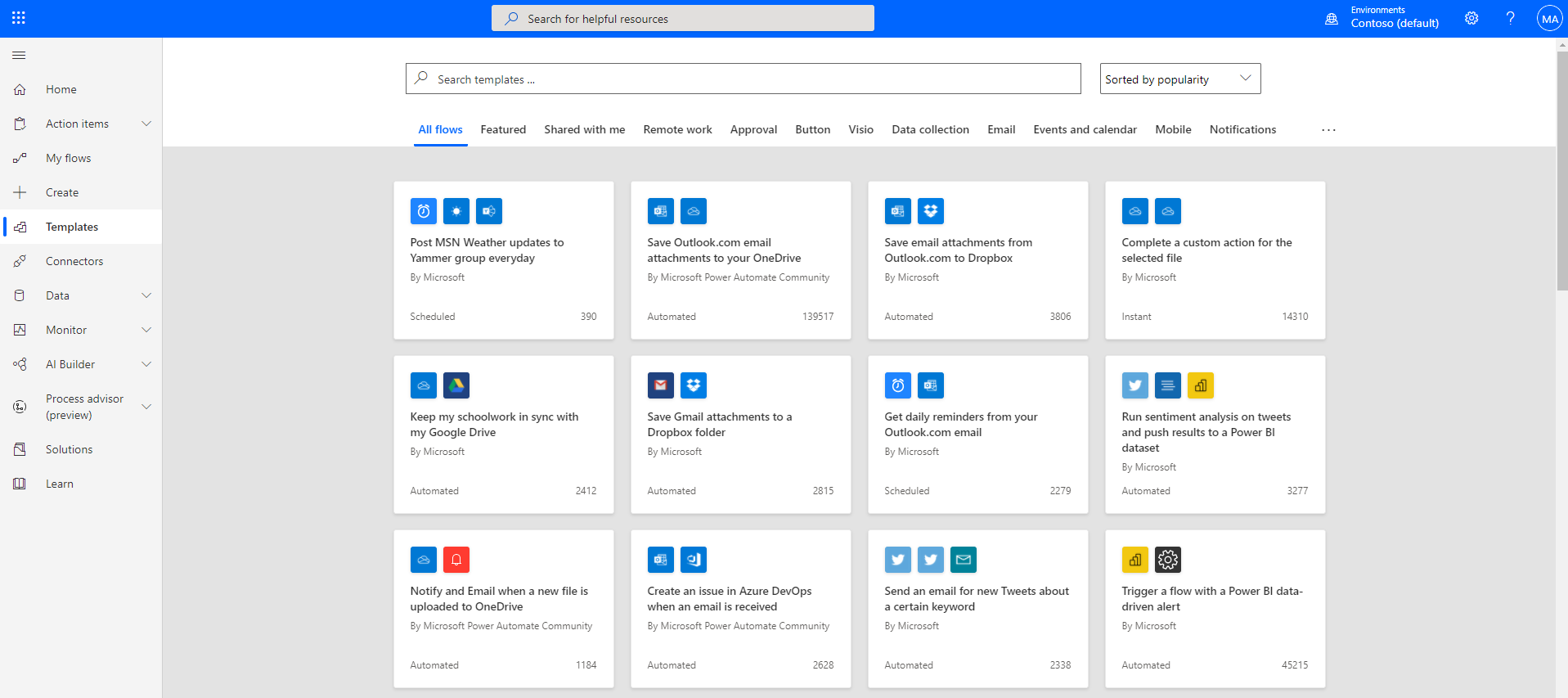Screen dimensions: 1568x698
Task: Open settings gear in top bar
Action: pyautogui.click(x=1471, y=18)
